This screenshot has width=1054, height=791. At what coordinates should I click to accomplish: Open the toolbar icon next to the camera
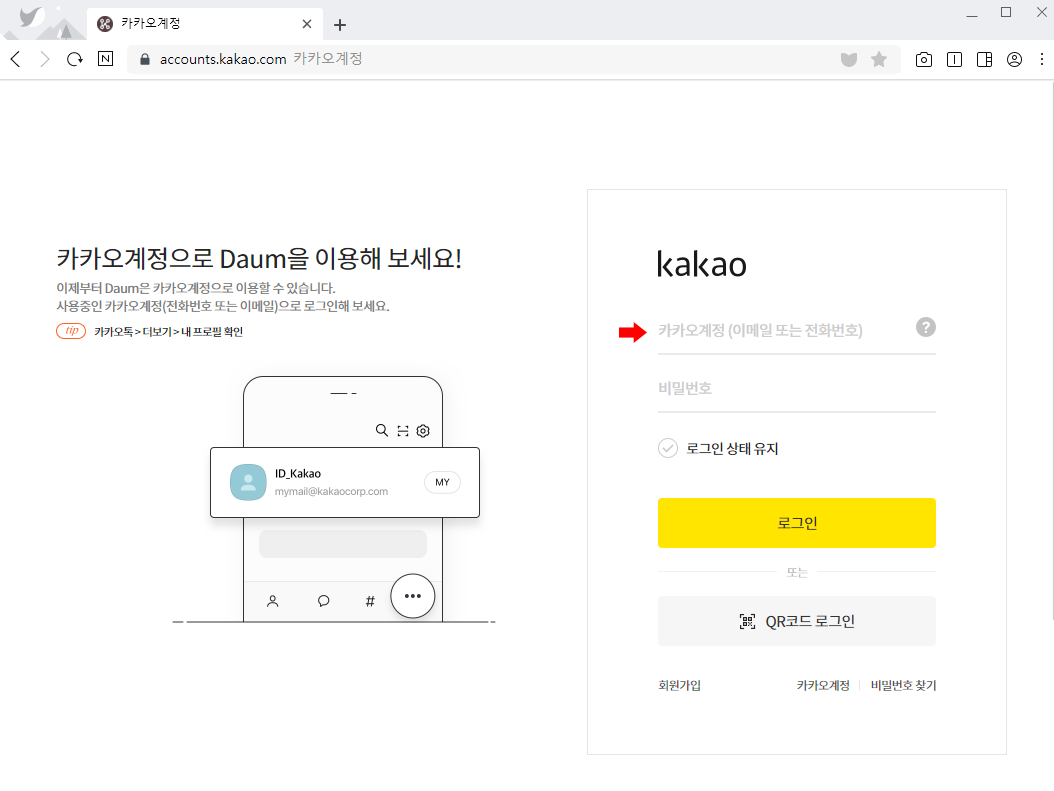click(x=954, y=60)
